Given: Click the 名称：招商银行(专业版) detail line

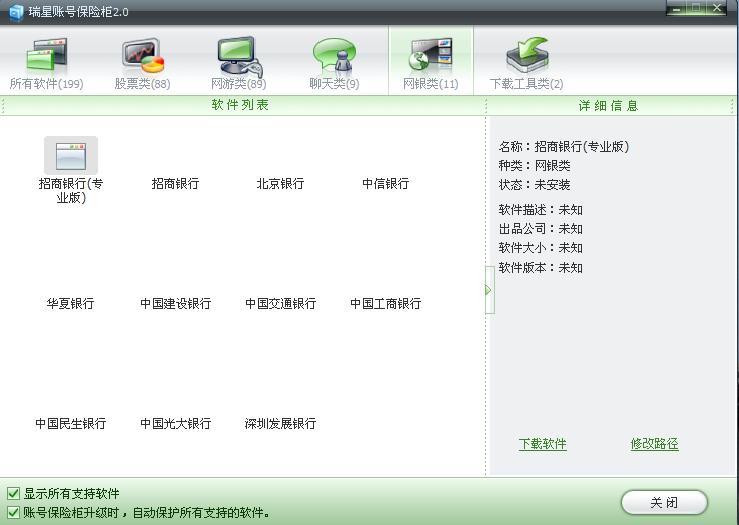Looking at the screenshot, I should 564,147.
